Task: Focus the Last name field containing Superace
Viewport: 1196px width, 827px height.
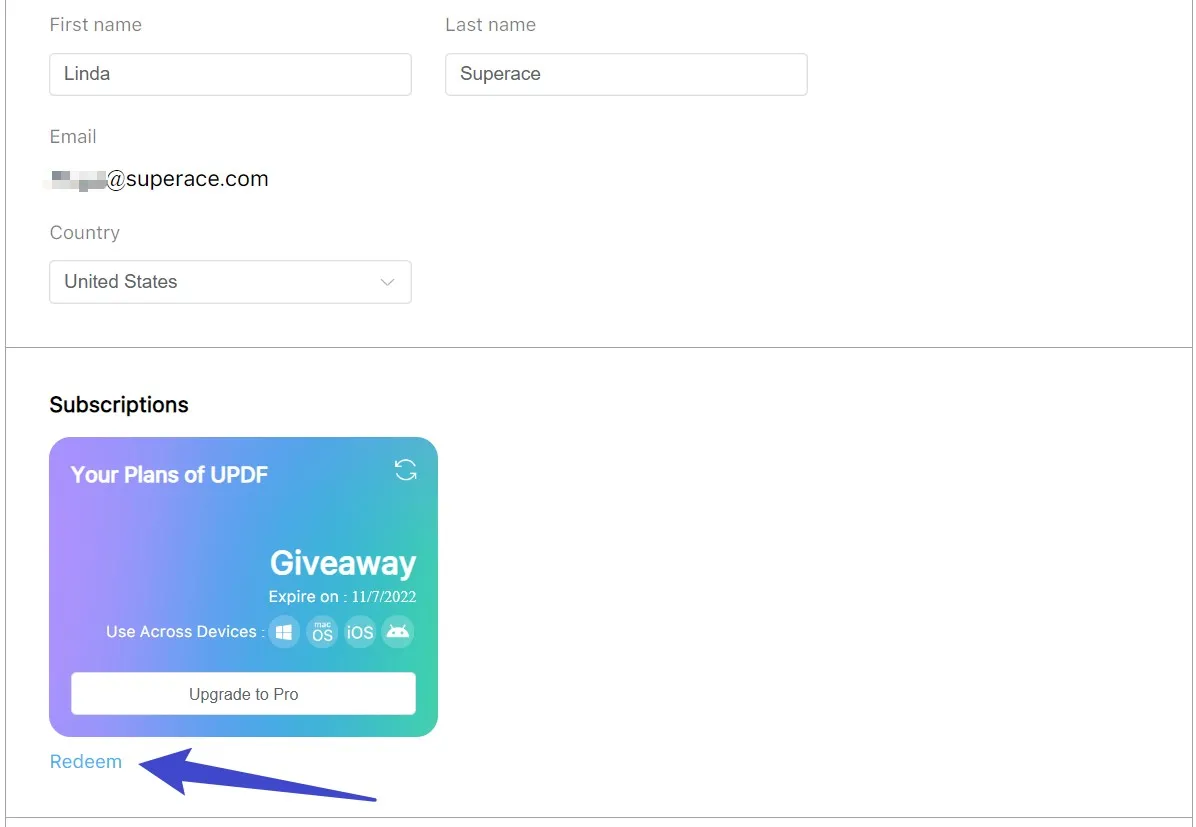Action: click(x=626, y=74)
